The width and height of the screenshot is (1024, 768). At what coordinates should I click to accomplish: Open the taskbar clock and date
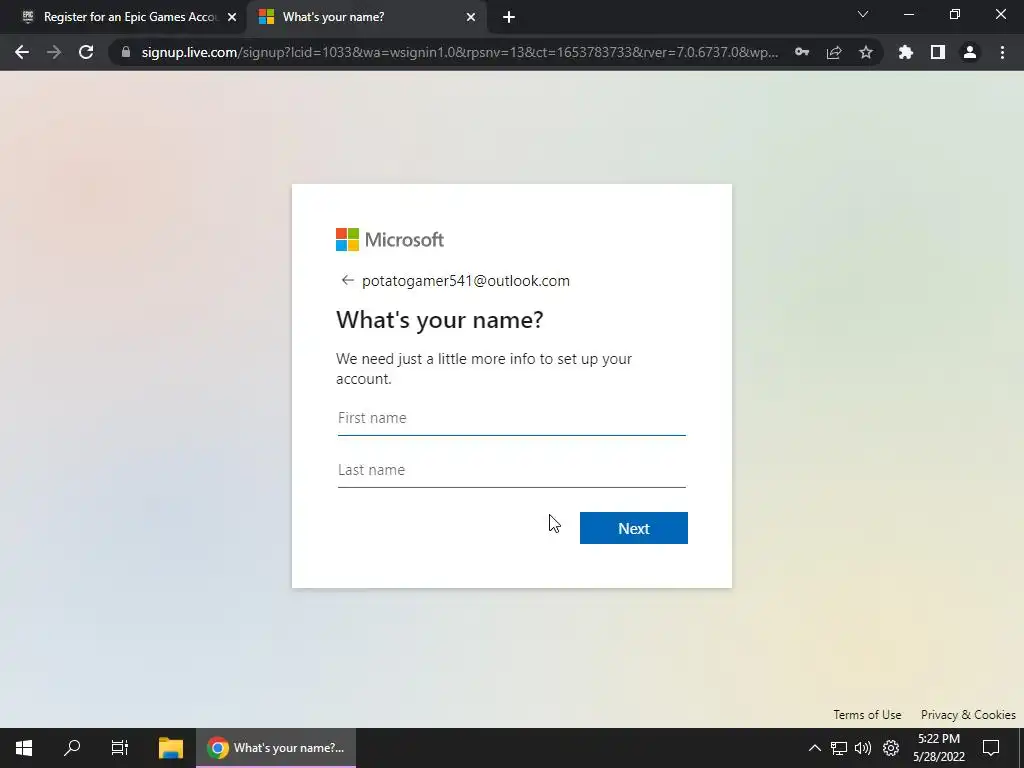[x=938, y=748]
